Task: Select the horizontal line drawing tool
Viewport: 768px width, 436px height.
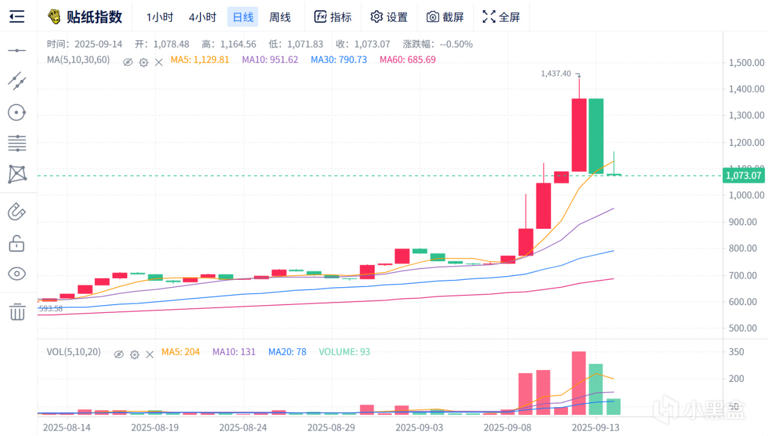Action: point(17,50)
